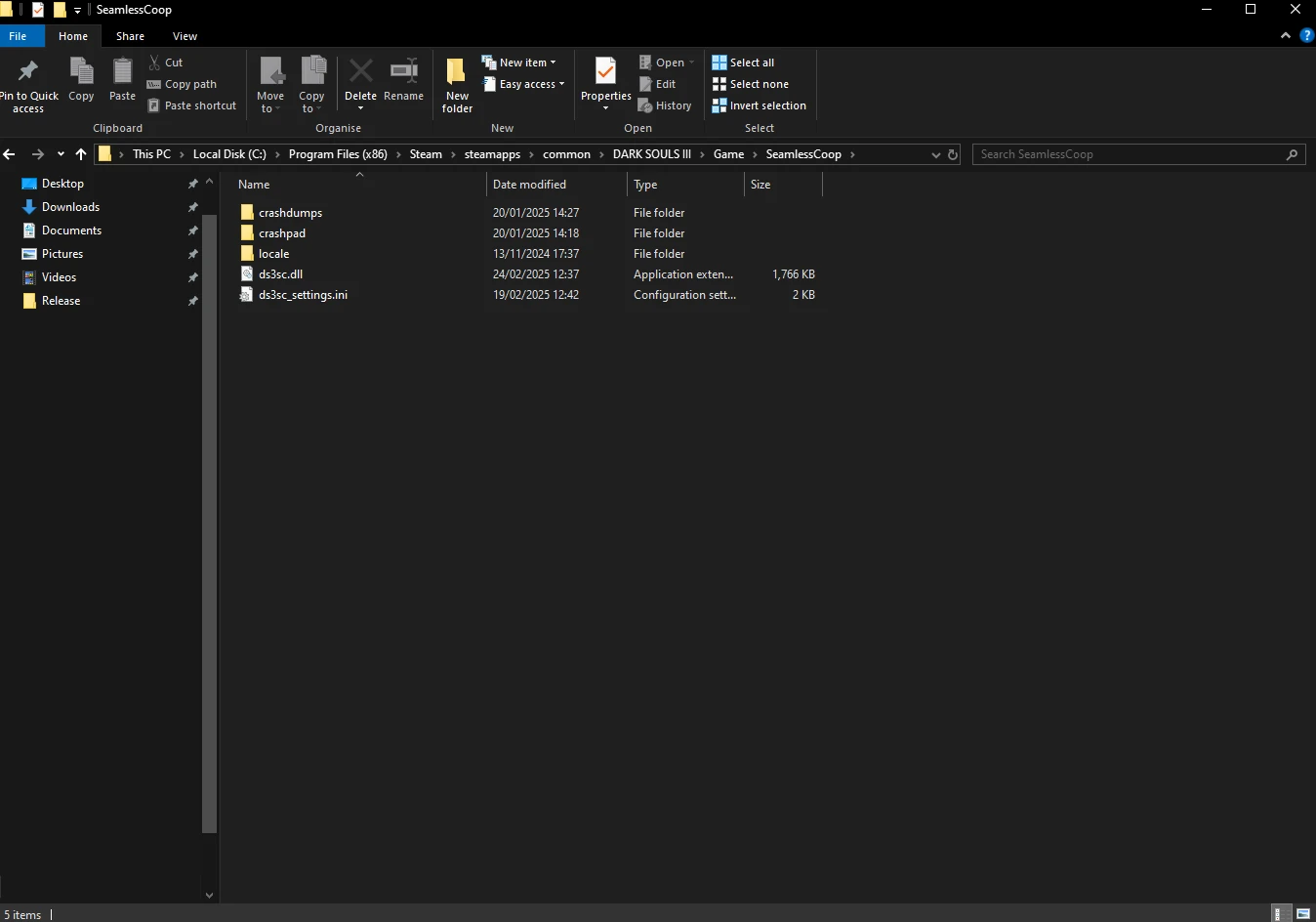Image resolution: width=1316 pixels, height=922 pixels.
Task: Click the Copy path button
Action: pos(183,84)
